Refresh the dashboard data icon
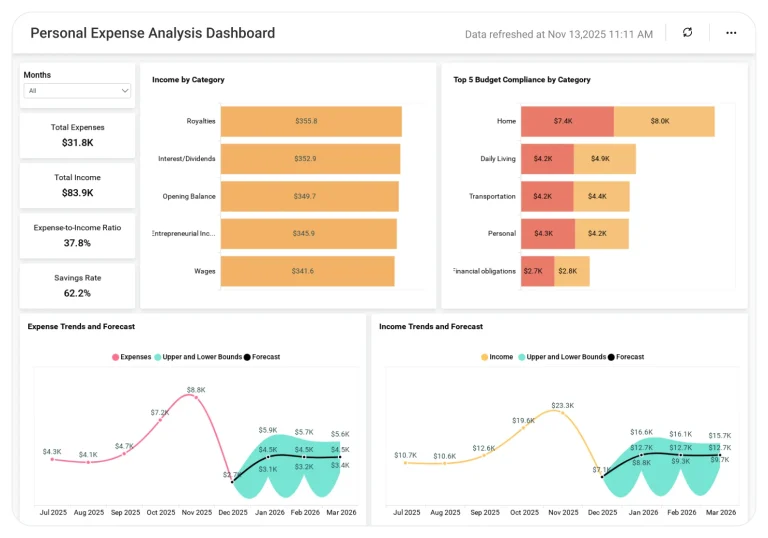768x538 pixels. coord(687,32)
